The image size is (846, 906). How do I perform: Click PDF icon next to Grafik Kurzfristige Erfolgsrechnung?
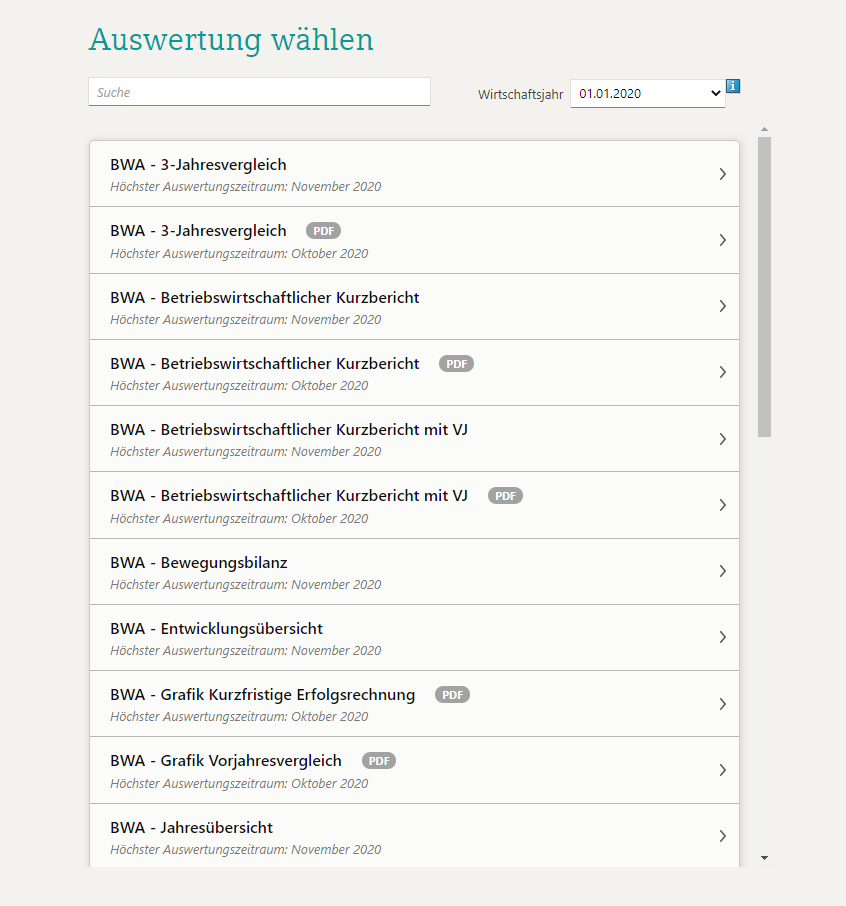point(452,694)
